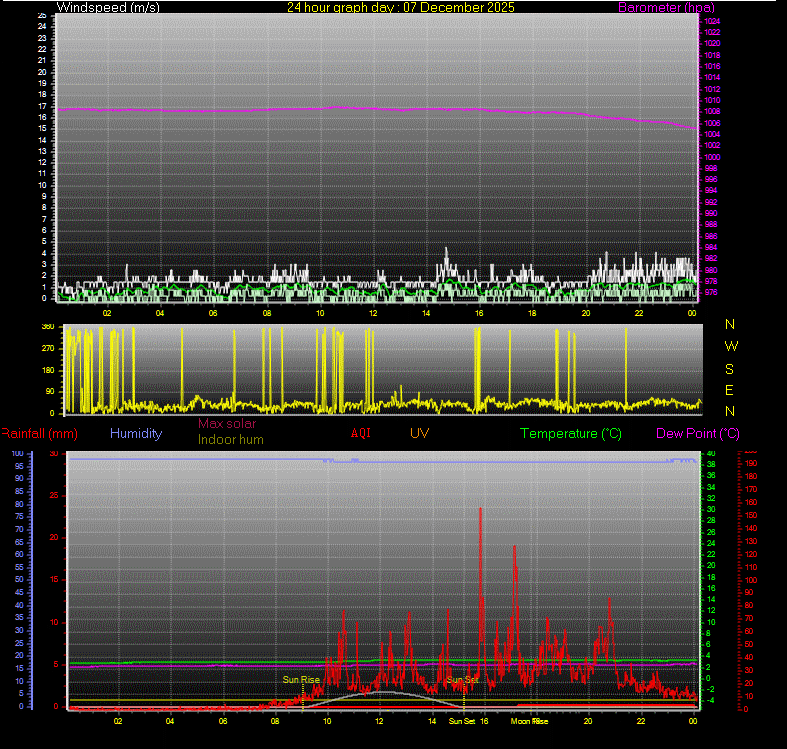Click the red '15' rainfall scale value
This screenshot has width=787, height=749.
[x=54, y=579]
